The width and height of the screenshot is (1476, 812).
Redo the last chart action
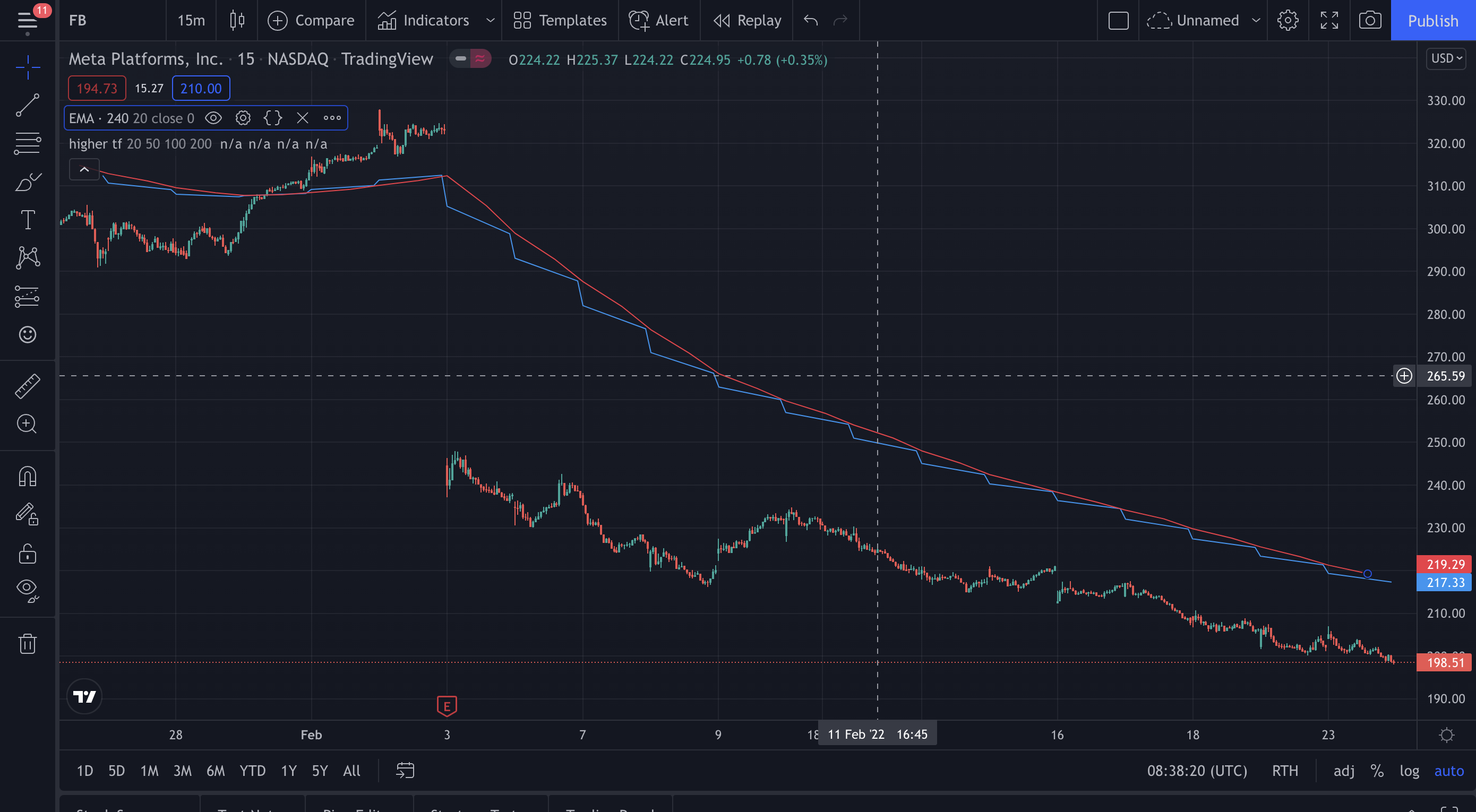coord(840,21)
